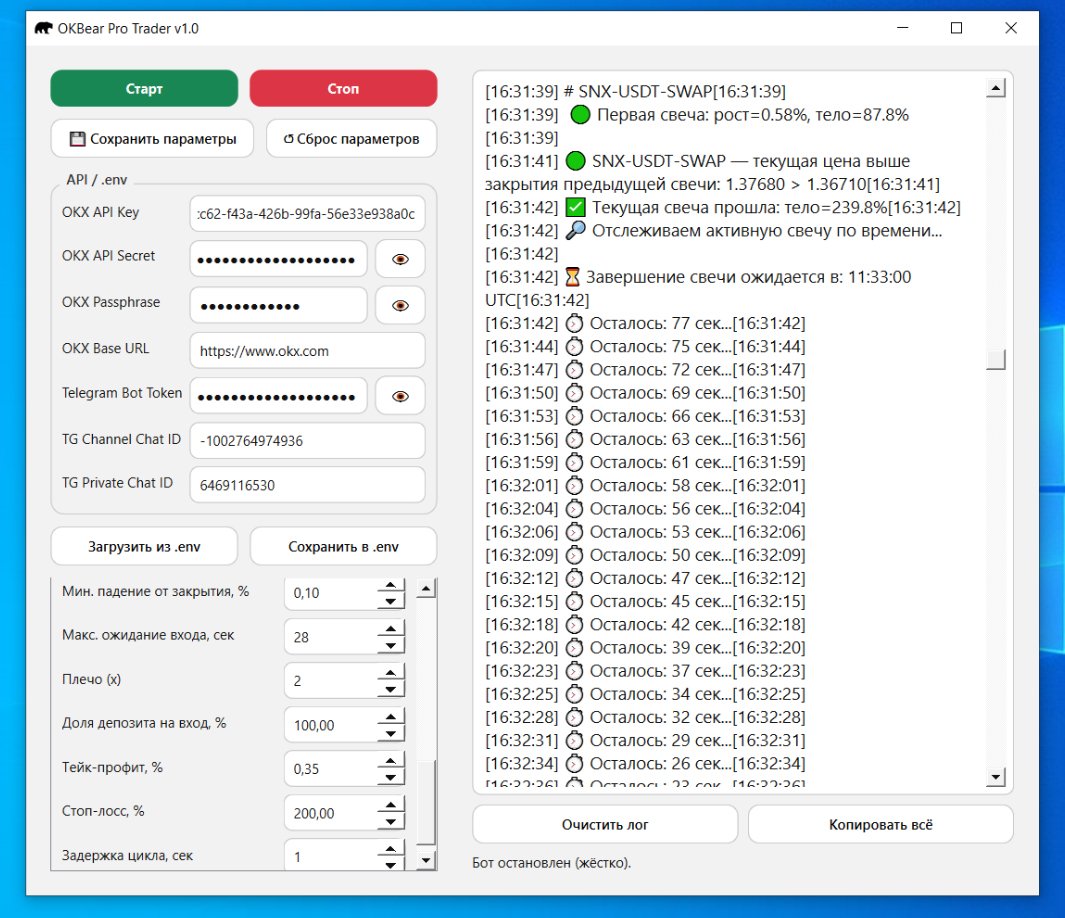Increase Плечо (x) value with up arrow
Screen dimensions: 1065x918
390,673
